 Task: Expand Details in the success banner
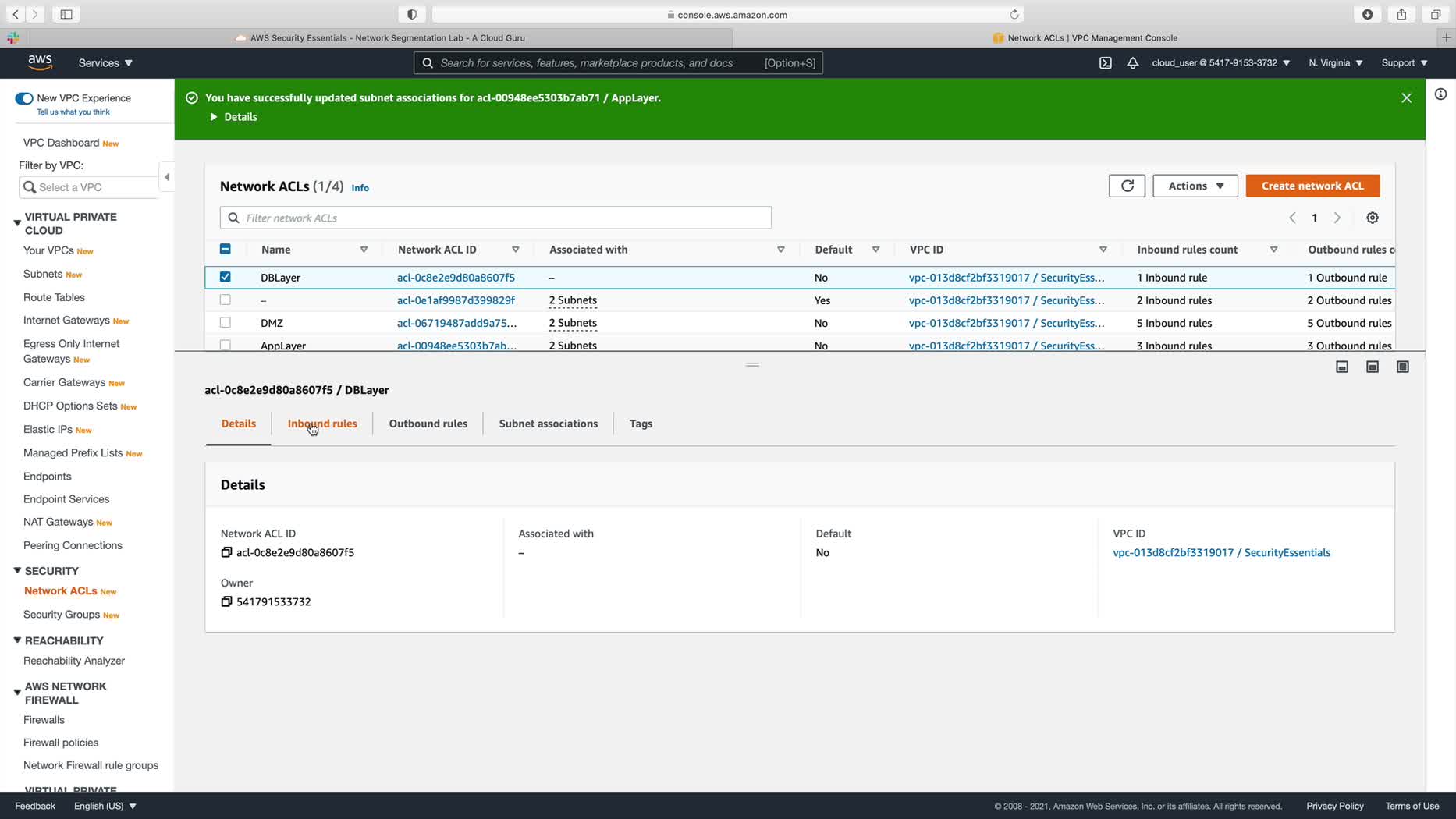click(x=233, y=117)
